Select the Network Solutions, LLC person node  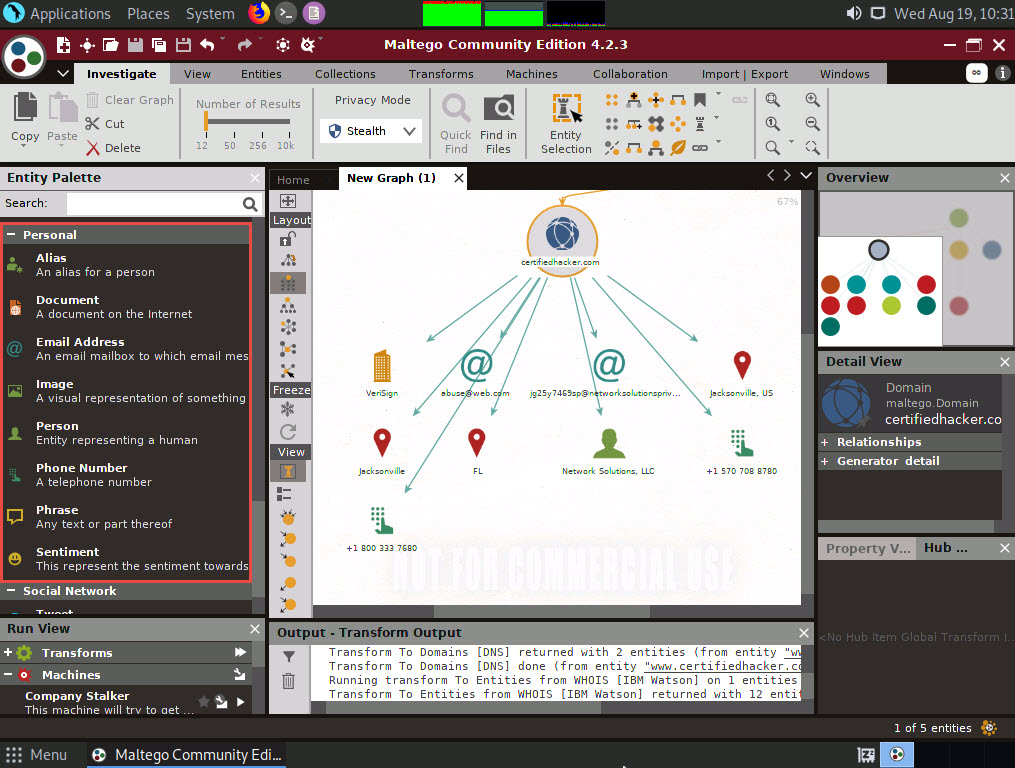[x=608, y=444]
